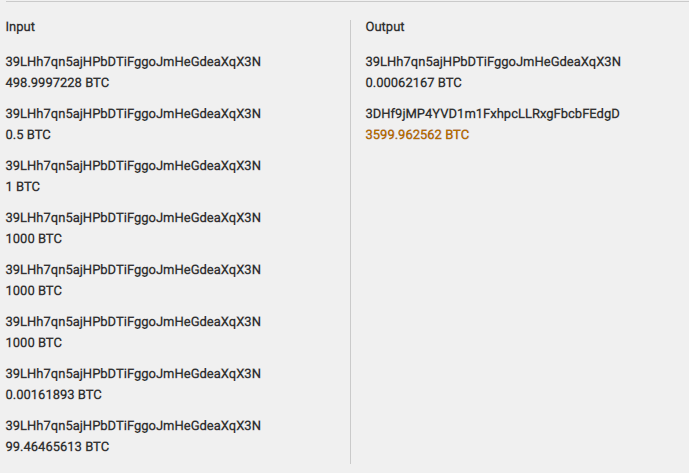Image resolution: width=689 pixels, height=473 pixels.
Task: Open the input address above the third 1000 BTC
Action: [x=133, y=322]
